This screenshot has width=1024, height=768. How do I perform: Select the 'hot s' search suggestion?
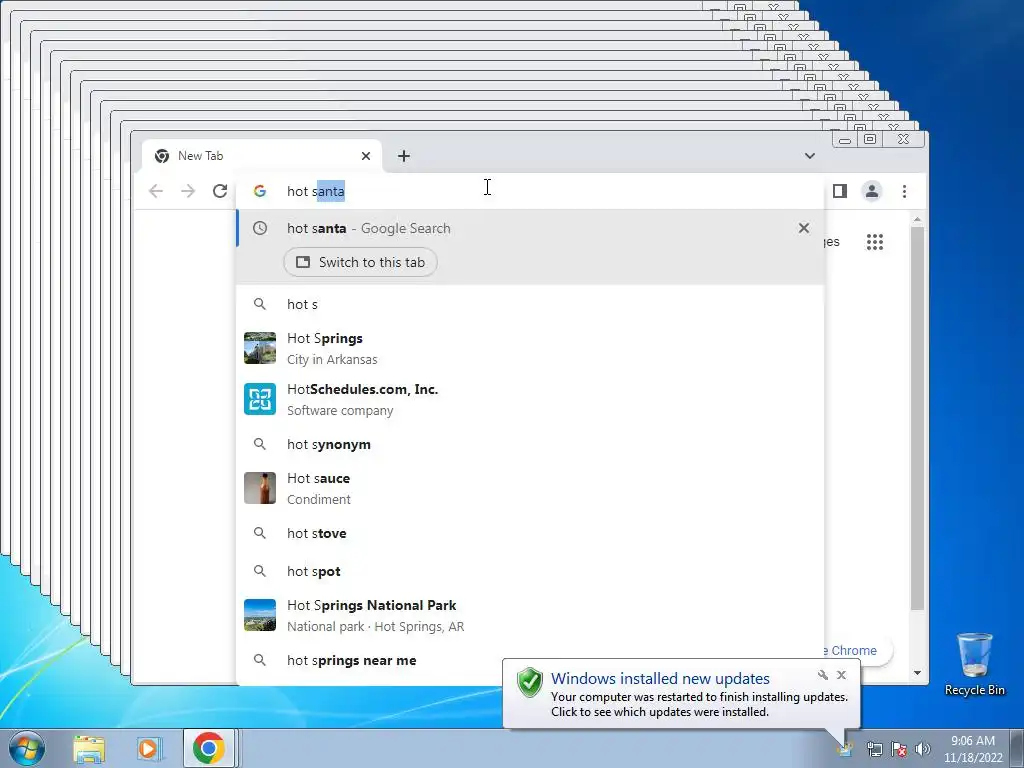click(530, 304)
